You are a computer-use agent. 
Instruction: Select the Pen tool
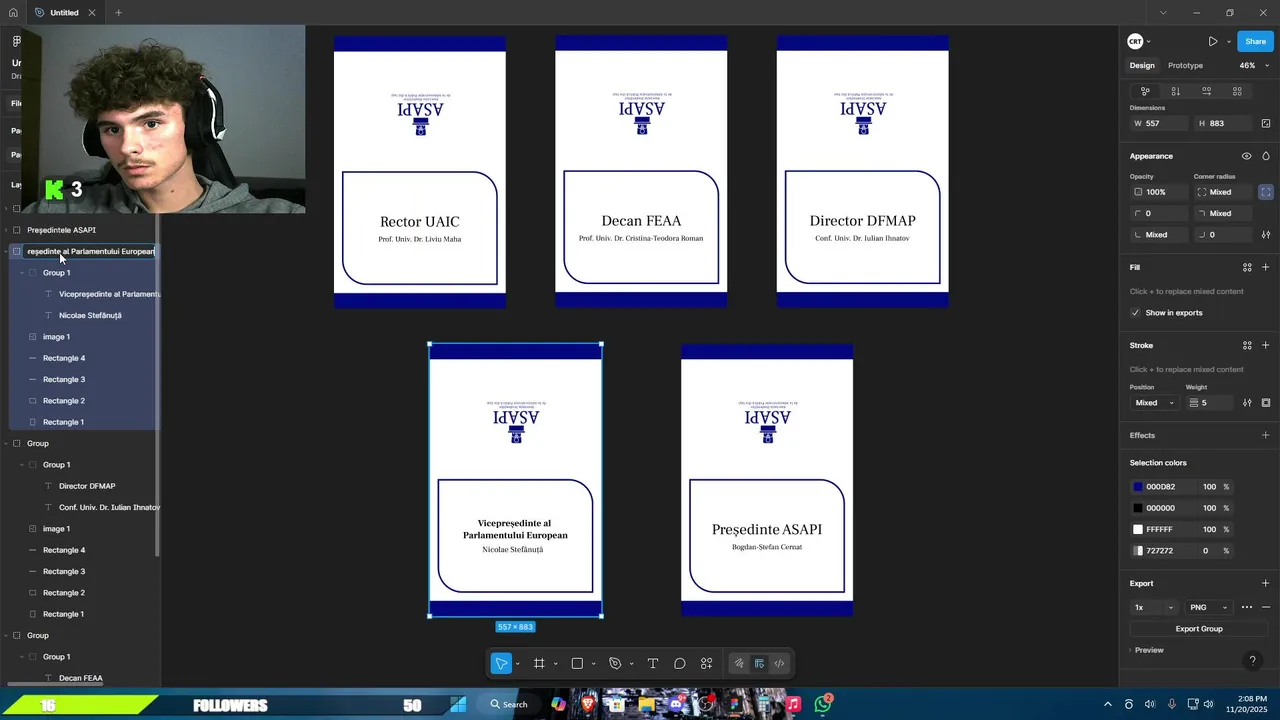pos(615,664)
